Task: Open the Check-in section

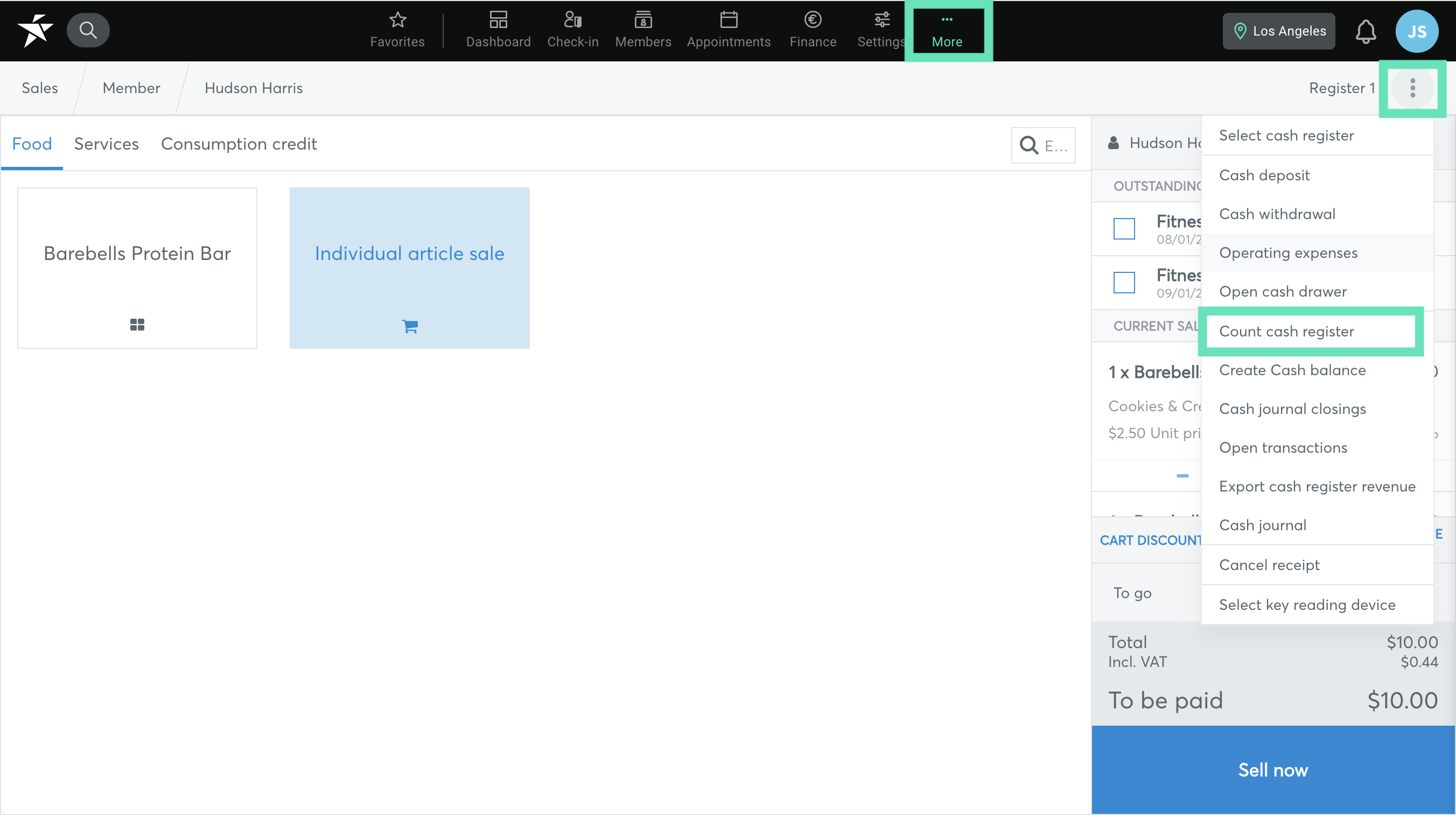Action: click(572, 30)
